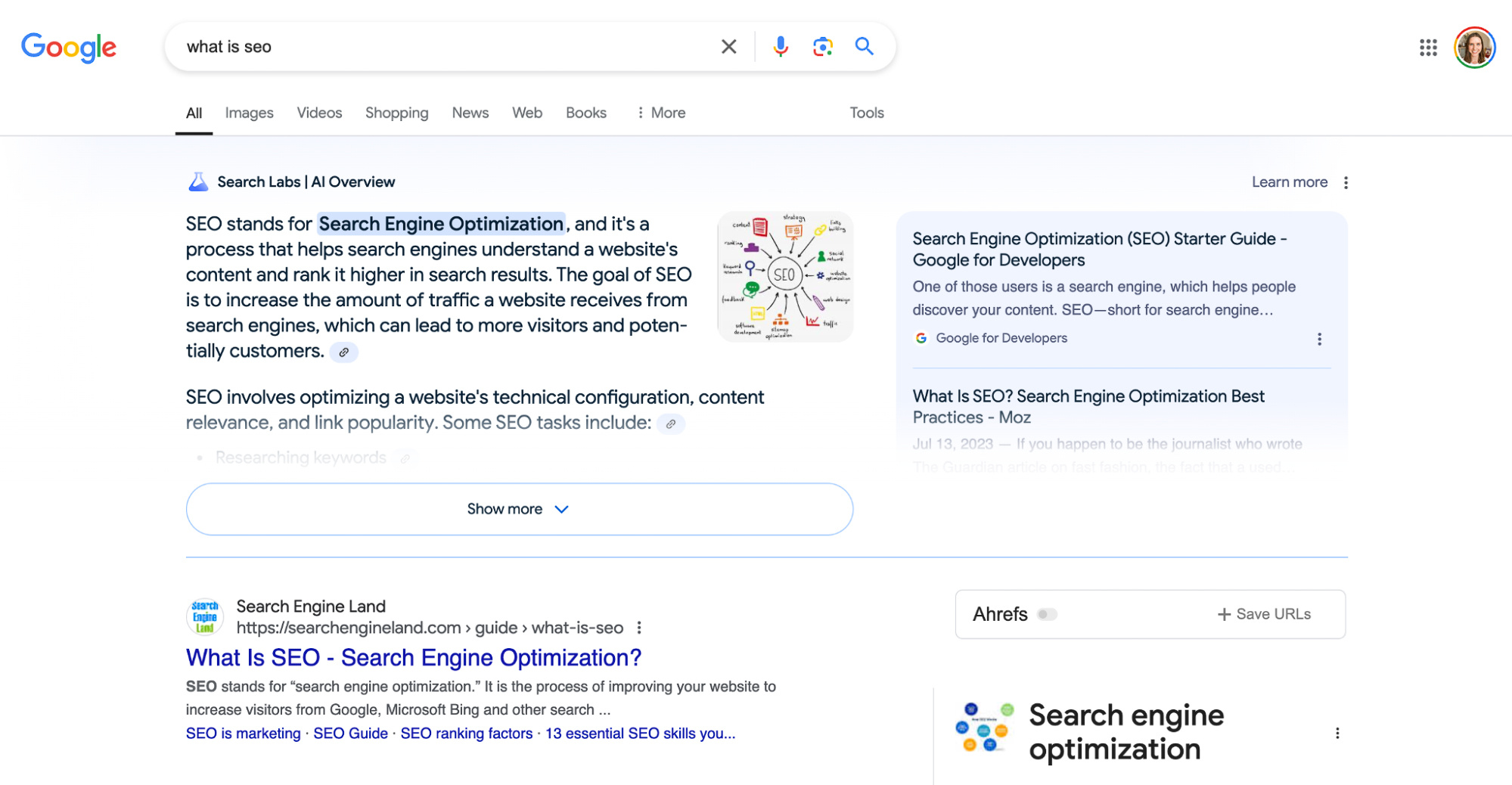Screen dimensions: 1512x785
Task: Open three-dot menu next to searchengineland URL
Action: tap(639, 628)
